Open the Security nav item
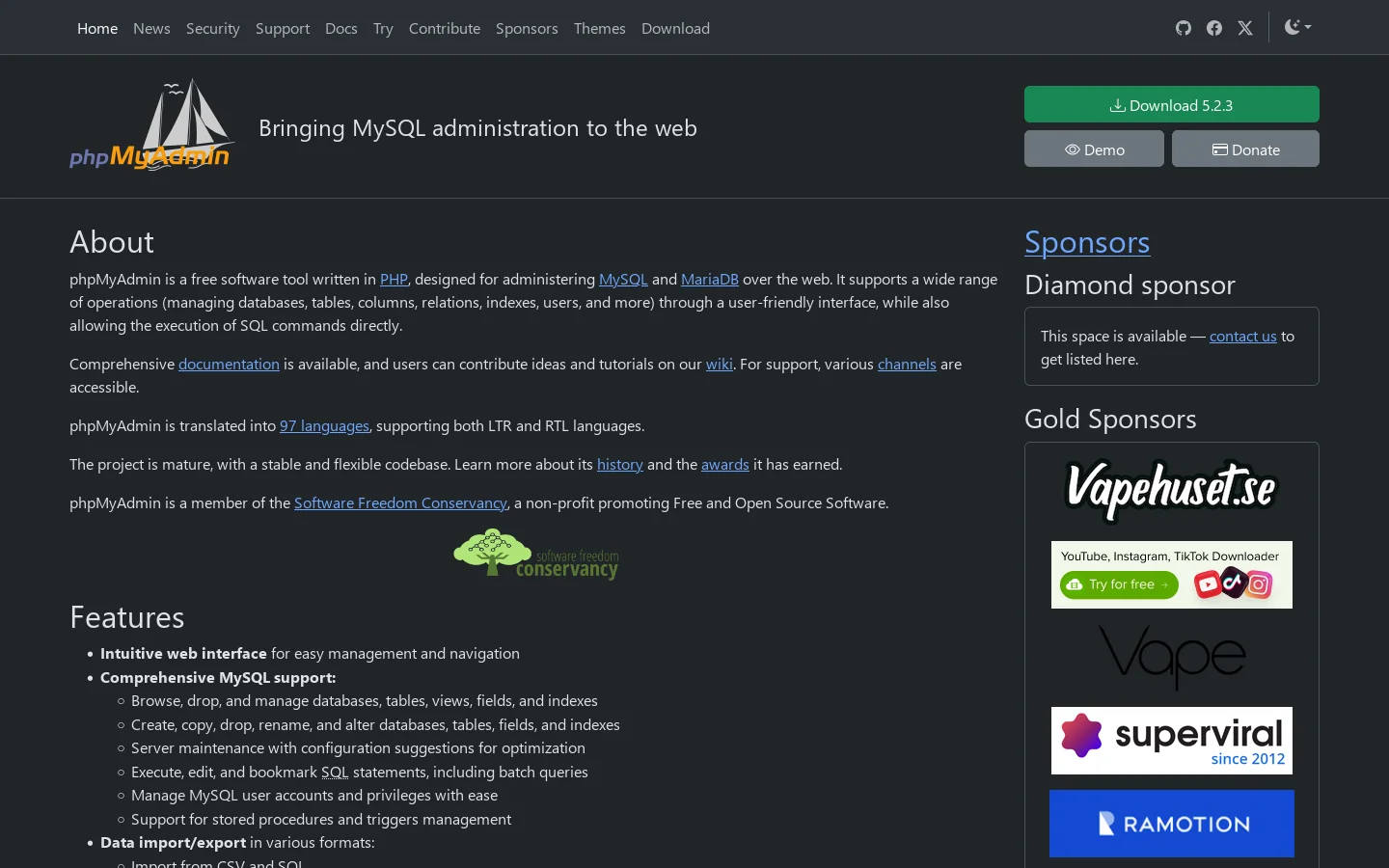 click(x=213, y=29)
